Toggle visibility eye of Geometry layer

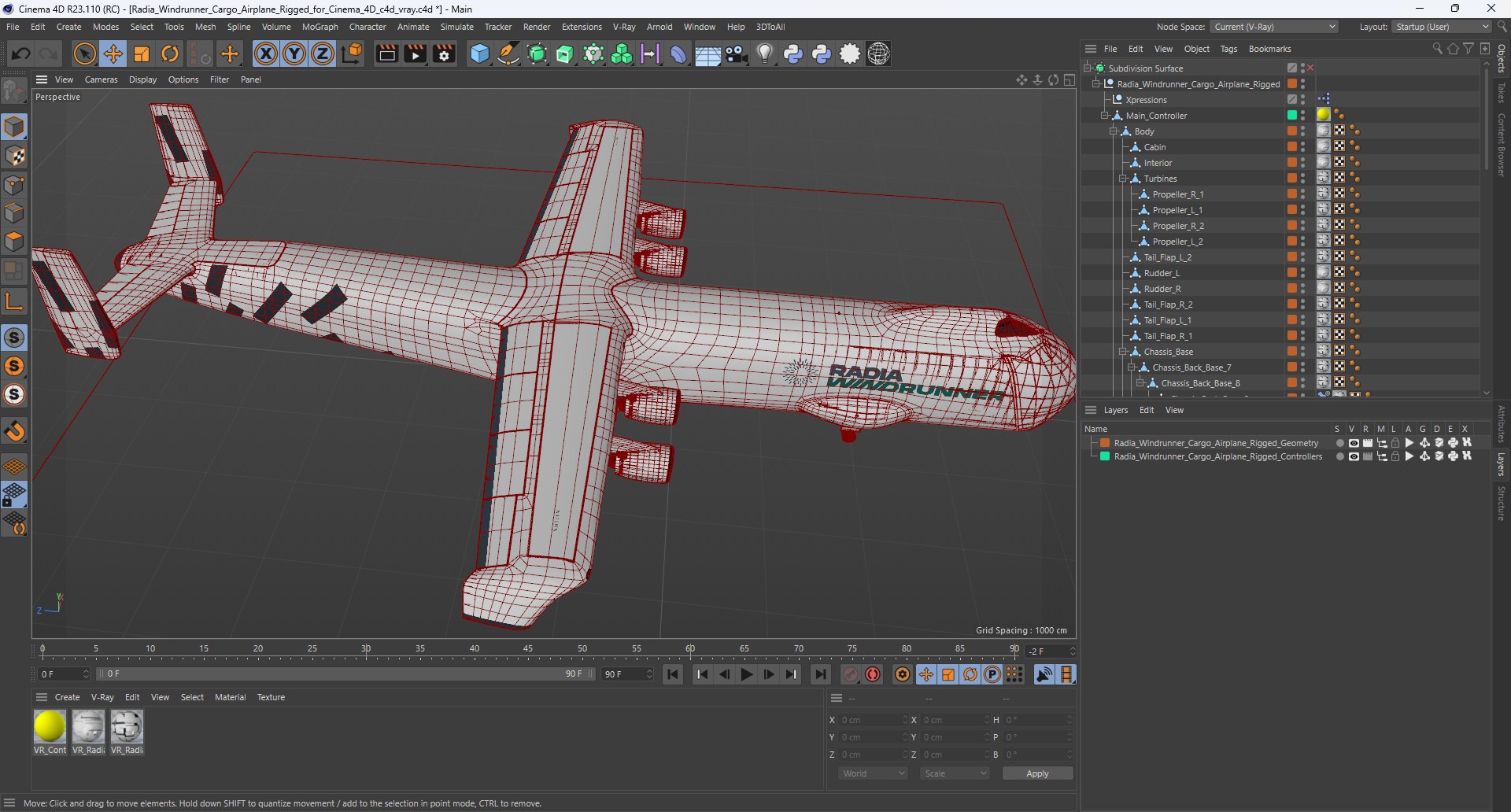coord(1354,443)
